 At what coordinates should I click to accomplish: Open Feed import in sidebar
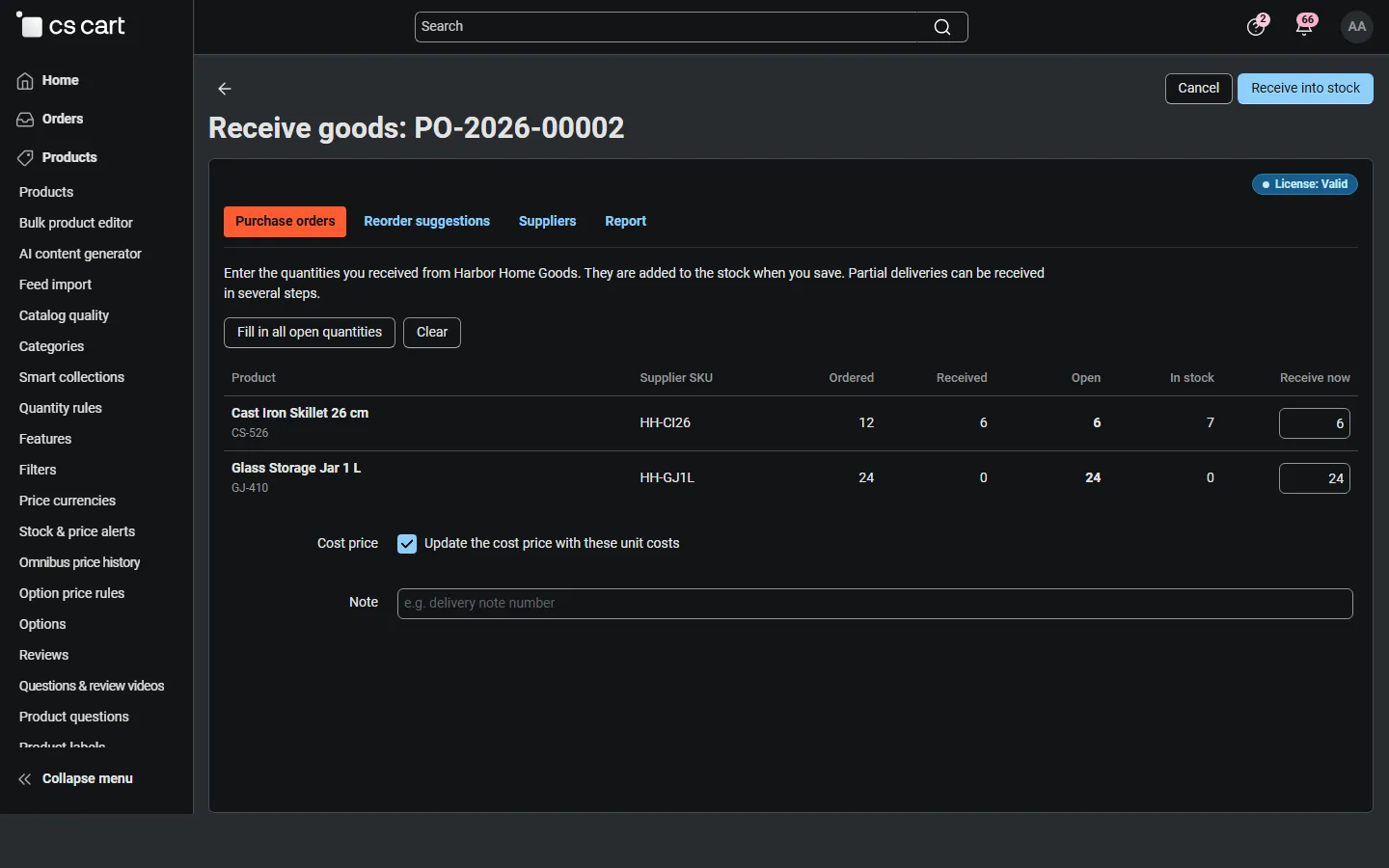55,285
